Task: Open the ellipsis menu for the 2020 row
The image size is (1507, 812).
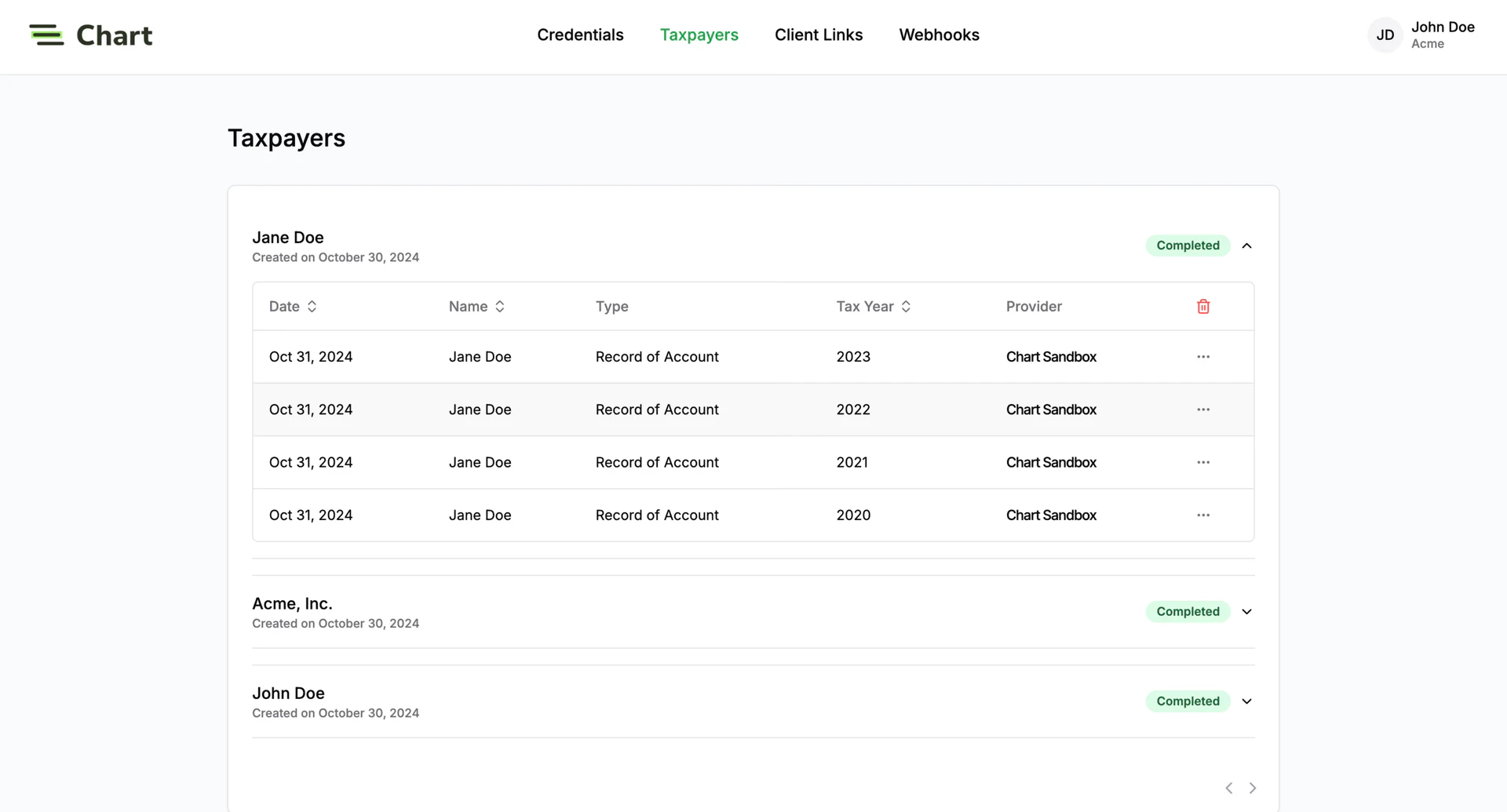Action: [x=1203, y=515]
